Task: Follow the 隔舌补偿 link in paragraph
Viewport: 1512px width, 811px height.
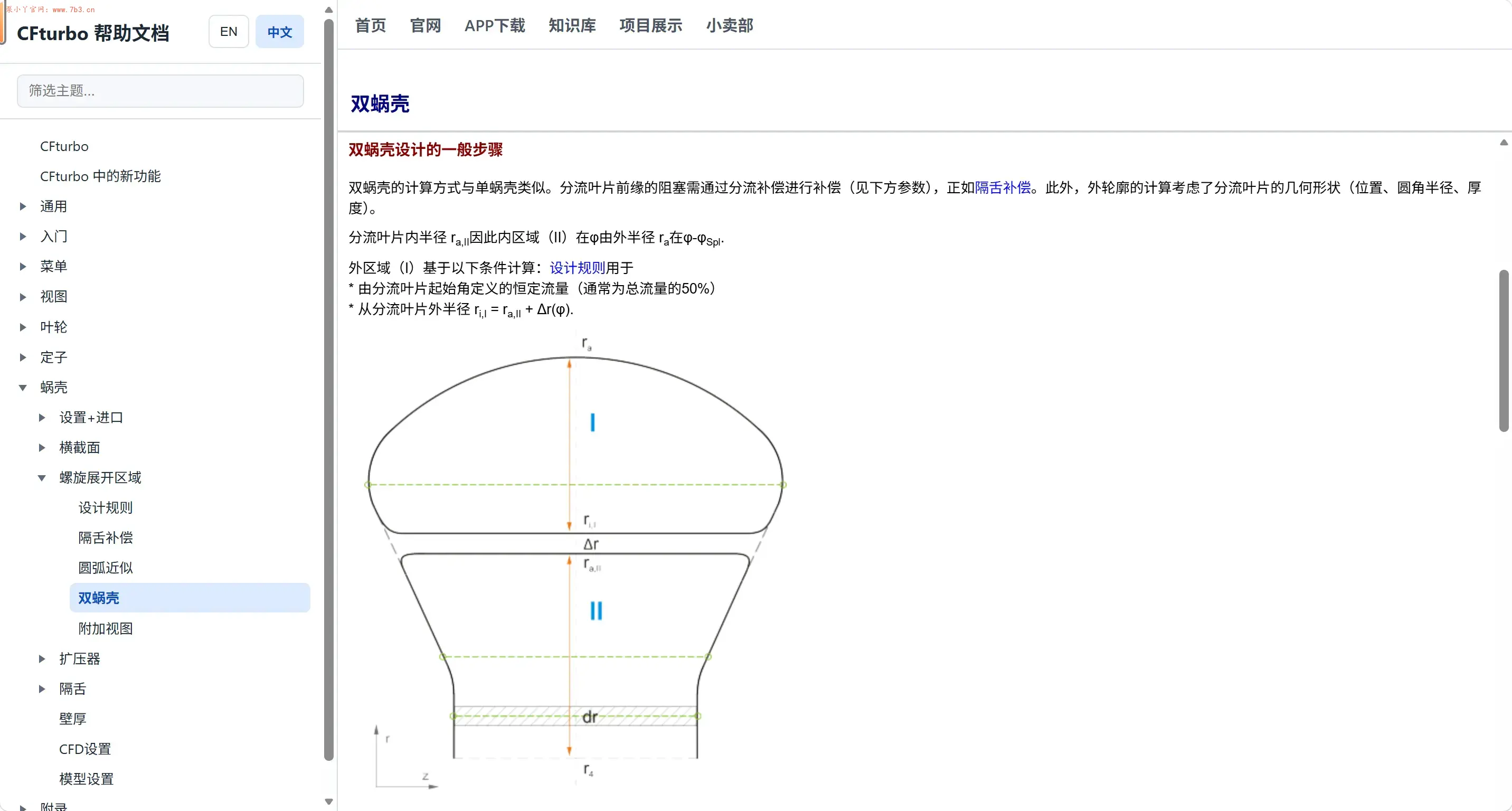Action: [x=1003, y=188]
